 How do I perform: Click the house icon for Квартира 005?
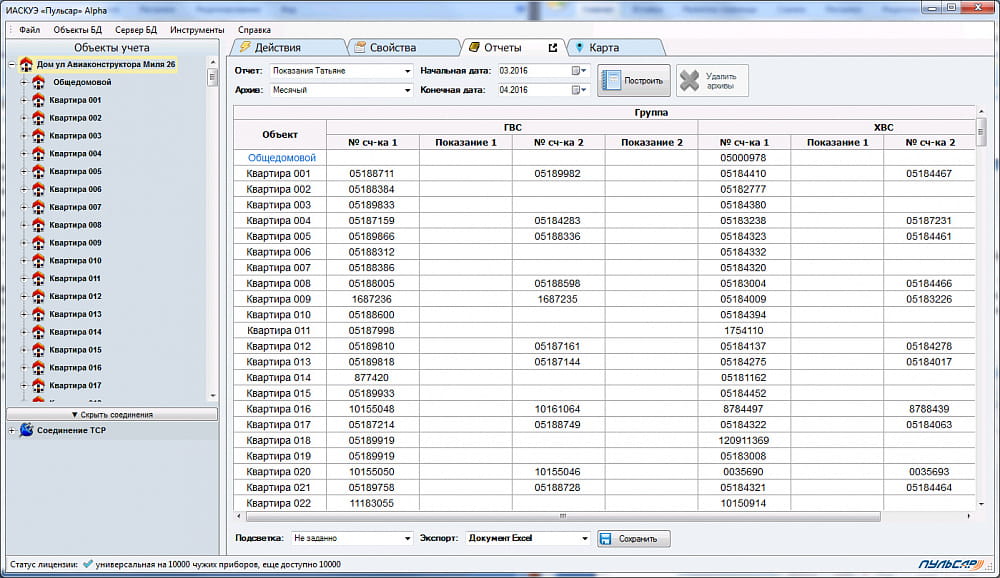39,172
